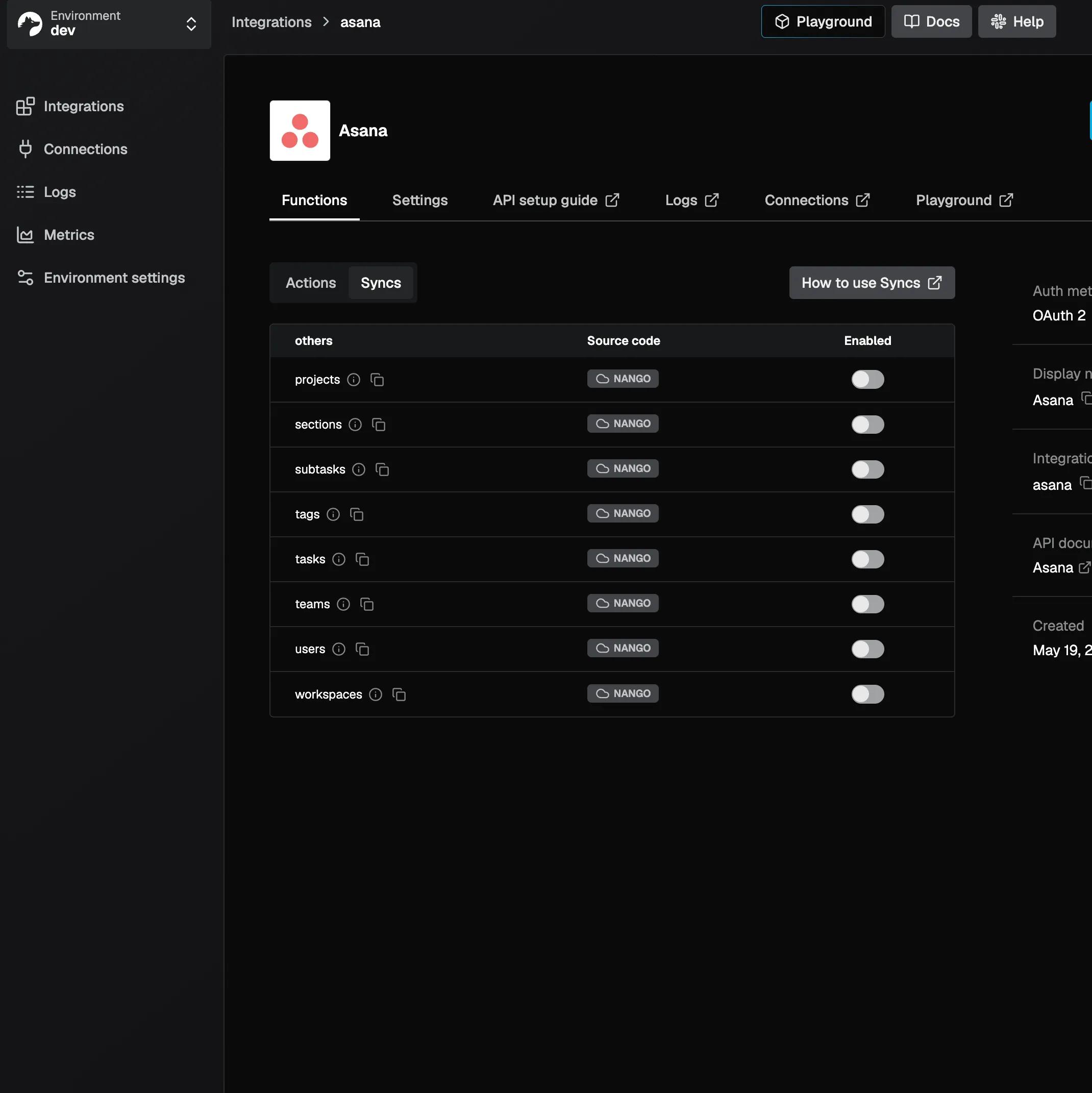The width and height of the screenshot is (1092, 1093).
Task: Copy the projects sync name
Action: [377, 380]
